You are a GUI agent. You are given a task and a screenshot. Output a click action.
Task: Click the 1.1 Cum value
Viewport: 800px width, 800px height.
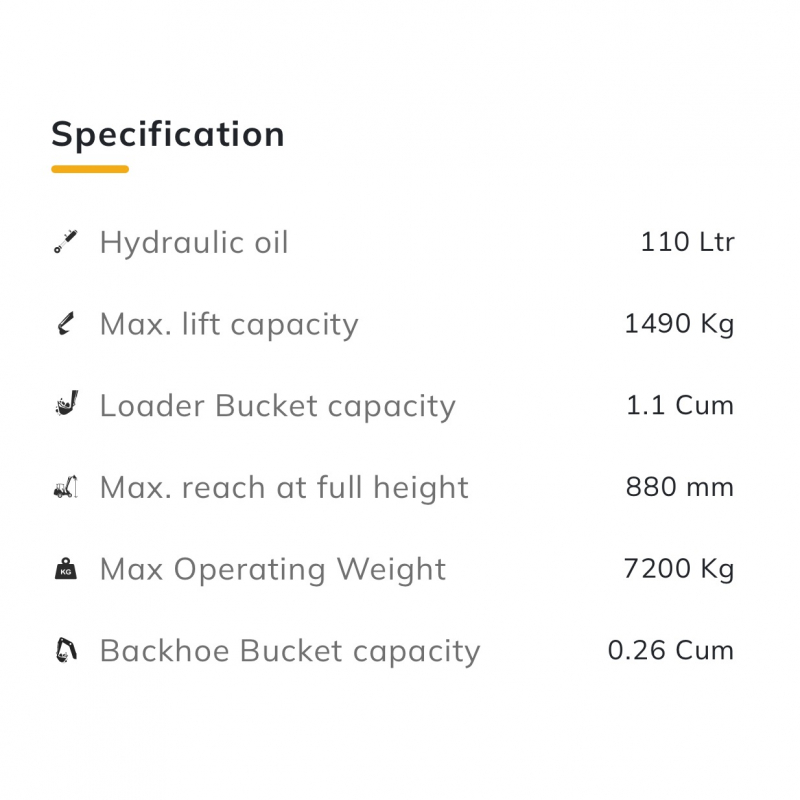680,405
